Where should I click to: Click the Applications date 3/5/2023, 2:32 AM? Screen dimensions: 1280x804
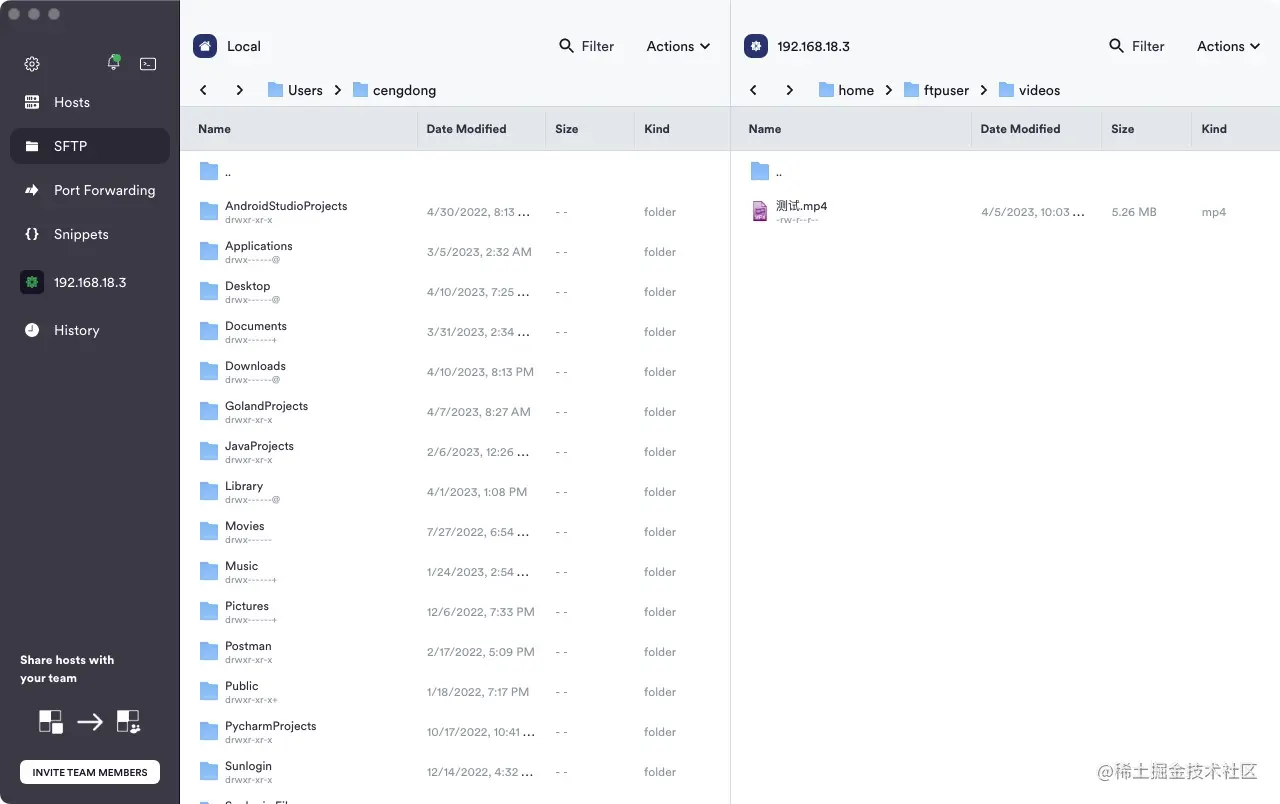coord(479,252)
